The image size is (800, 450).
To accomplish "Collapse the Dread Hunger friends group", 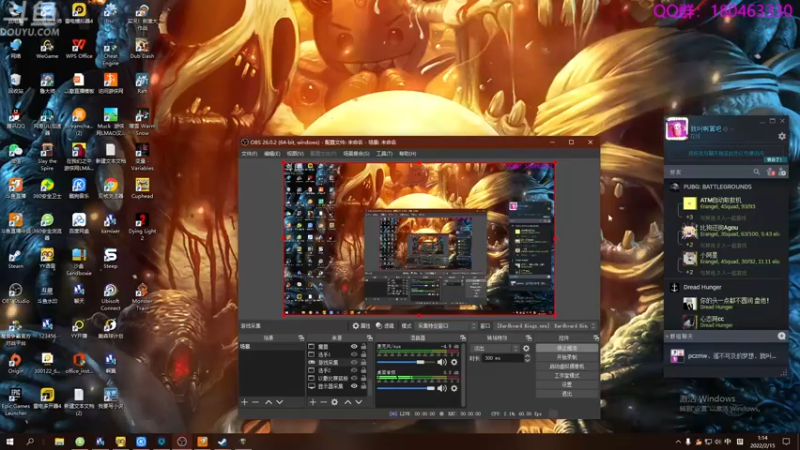I will click(702, 287).
